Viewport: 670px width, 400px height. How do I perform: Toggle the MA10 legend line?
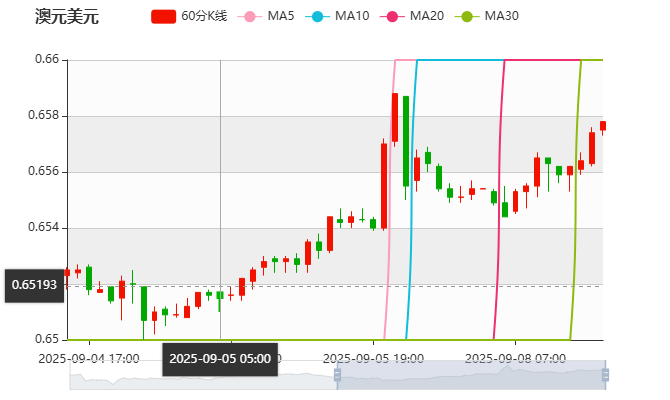[x=337, y=16]
